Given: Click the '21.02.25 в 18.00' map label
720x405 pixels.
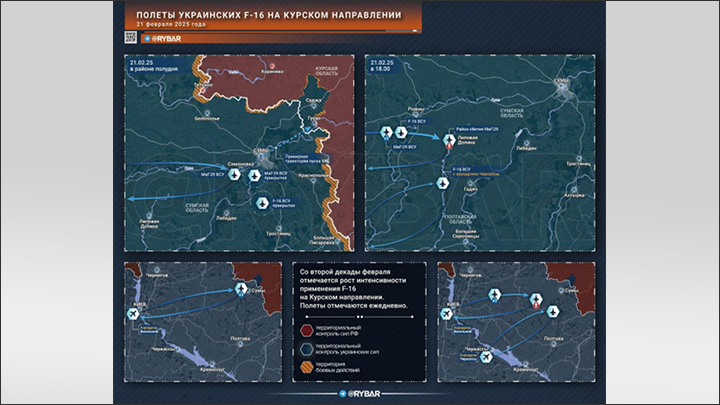Looking at the screenshot, I should pyautogui.click(x=382, y=66).
